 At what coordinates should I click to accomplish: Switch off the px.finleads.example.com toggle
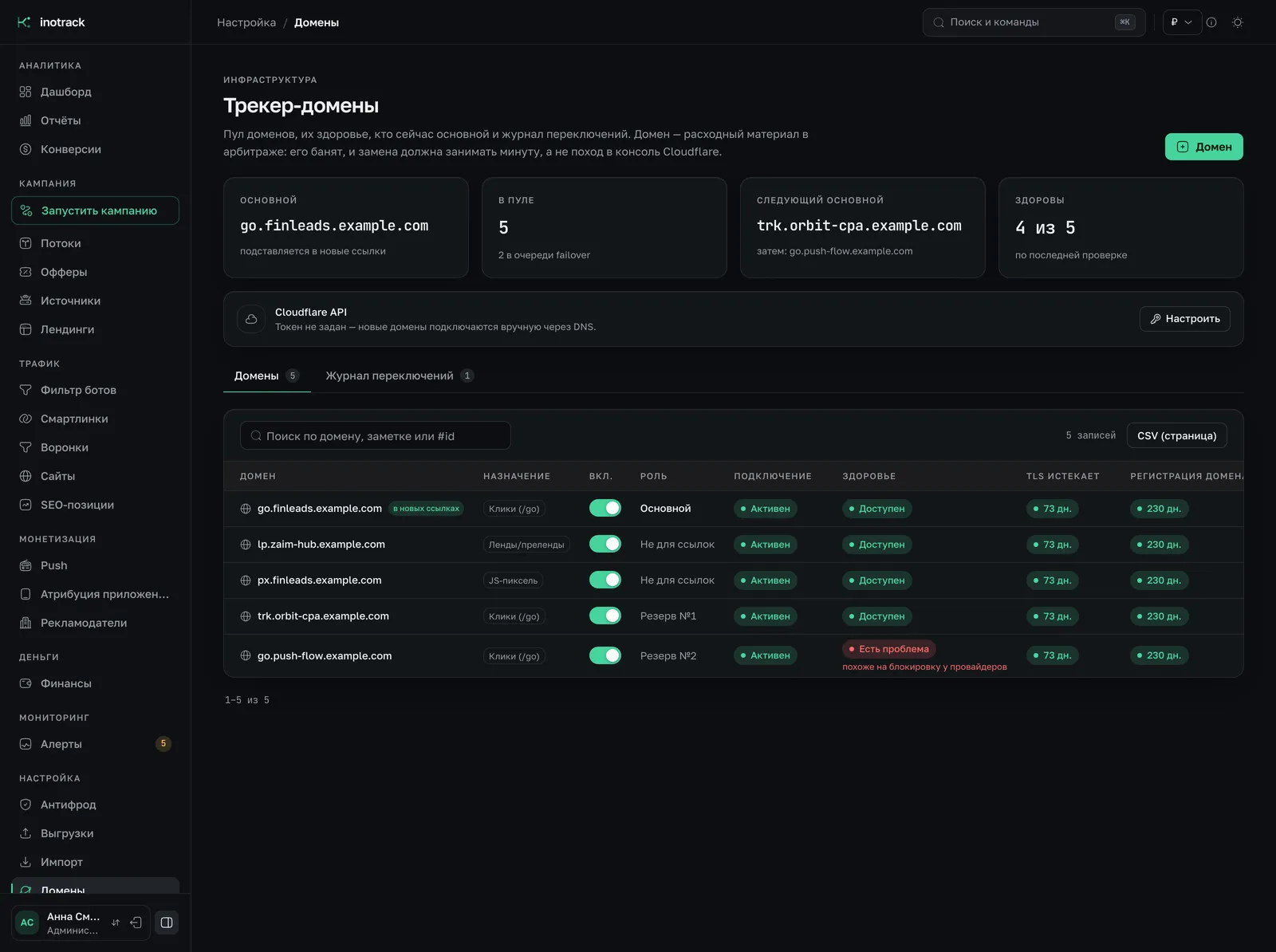point(605,580)
